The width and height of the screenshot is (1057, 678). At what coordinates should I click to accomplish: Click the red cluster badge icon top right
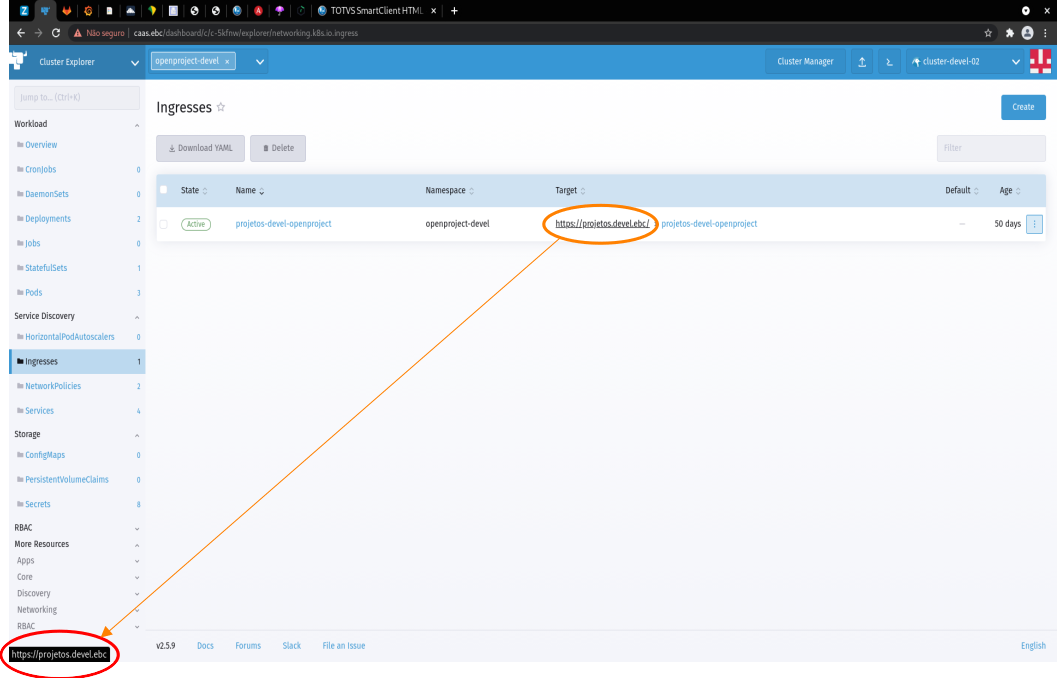coord(1040,61)
